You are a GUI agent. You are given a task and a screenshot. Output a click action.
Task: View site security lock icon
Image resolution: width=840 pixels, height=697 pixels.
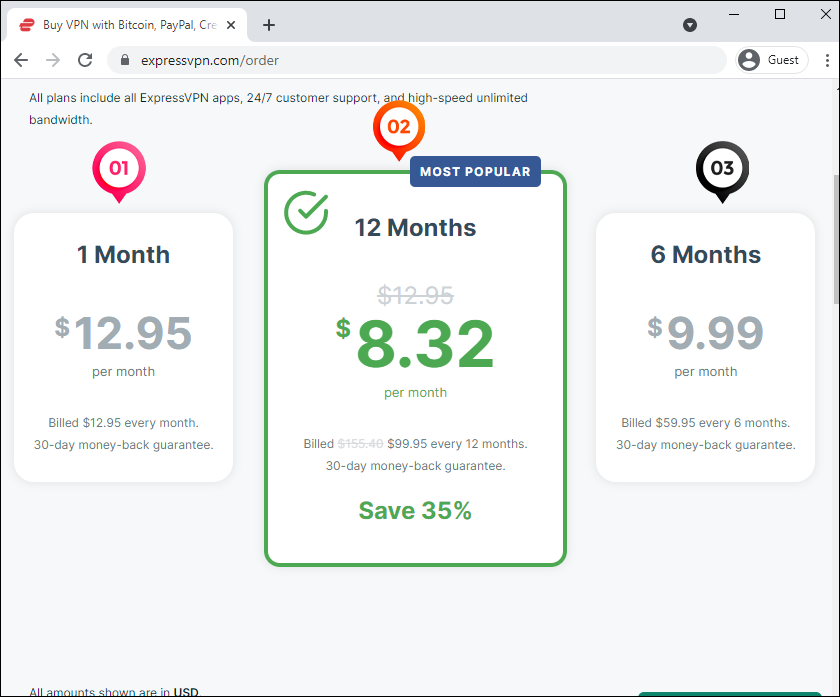click(125, 60)
